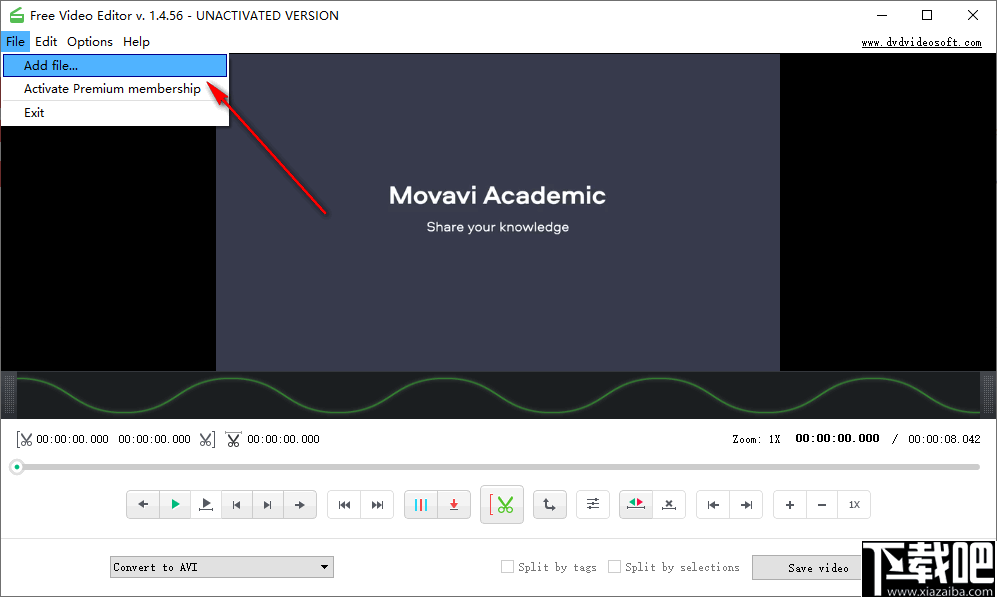Screen dimensions: 997x597
Task: Click the delete selection X icon
Action: tap(669, 504)
